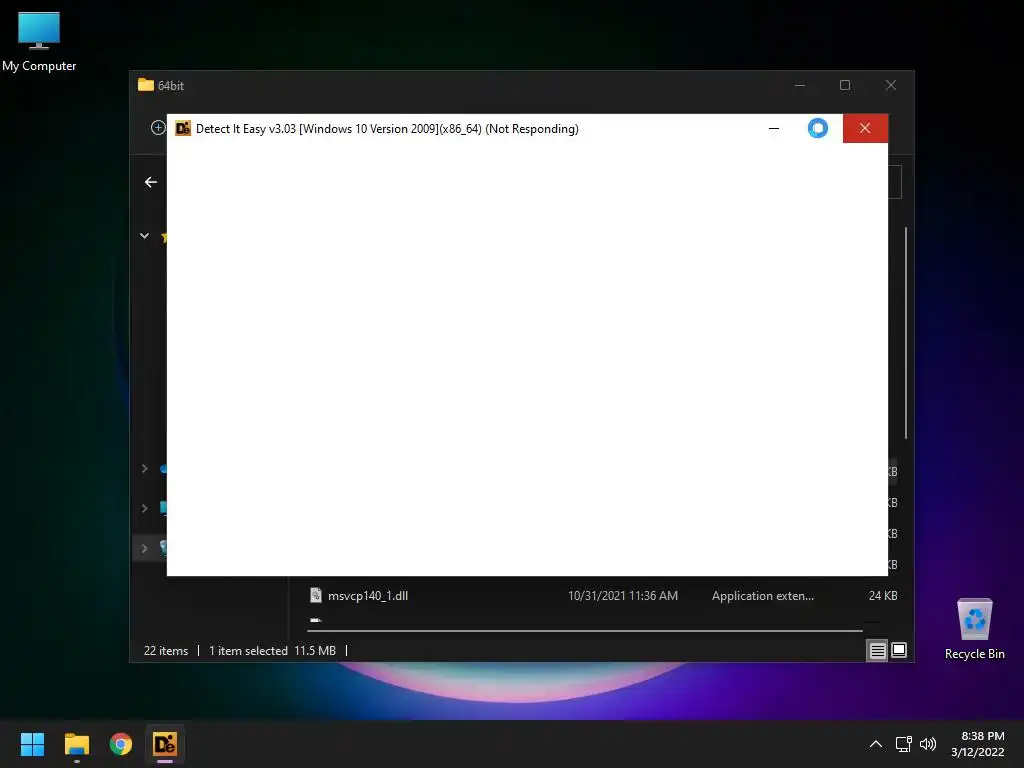Expand the third collapsed navigation tree item

(144, 548)
